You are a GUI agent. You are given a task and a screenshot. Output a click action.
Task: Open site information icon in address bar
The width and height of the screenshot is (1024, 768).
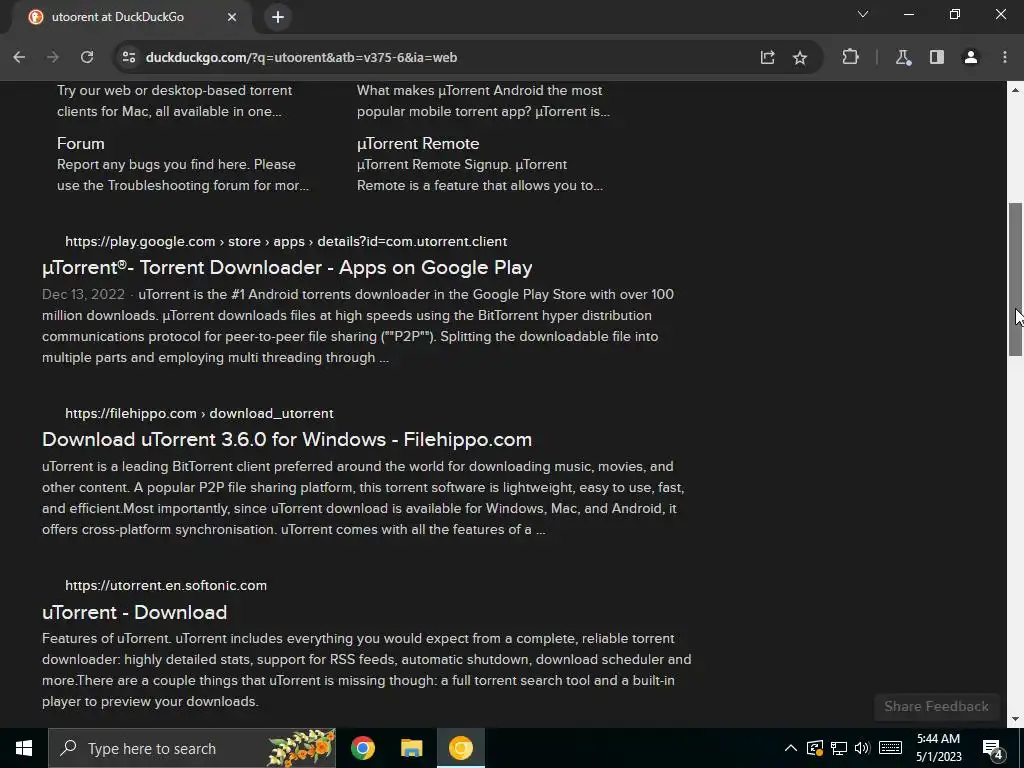[x=129, y=57]
